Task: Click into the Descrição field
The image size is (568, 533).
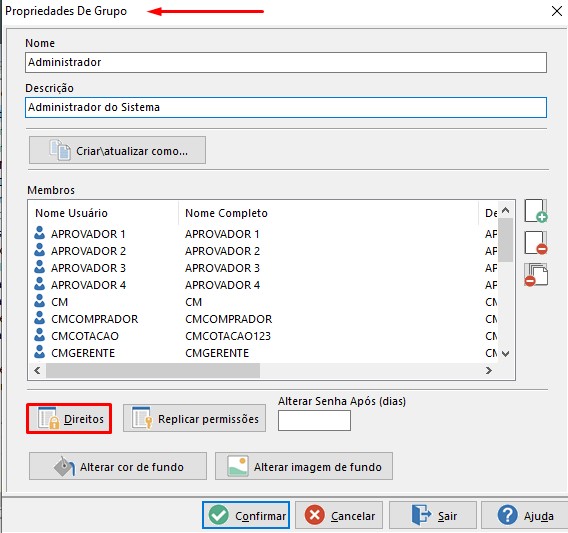Action: click(286, 107)
